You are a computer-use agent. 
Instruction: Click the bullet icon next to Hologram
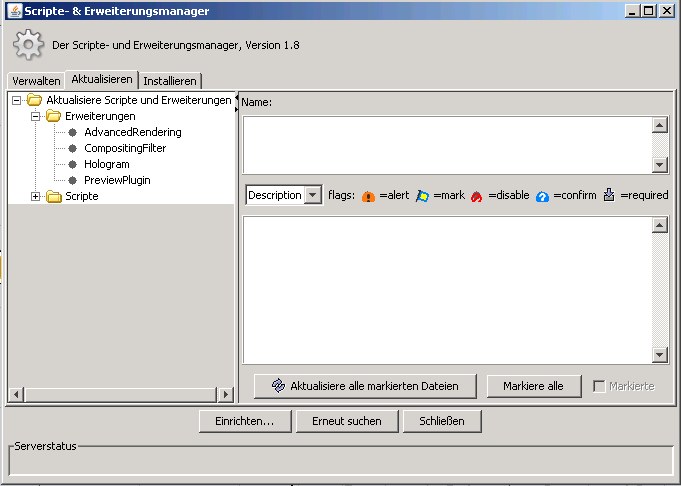pos(73,164)
